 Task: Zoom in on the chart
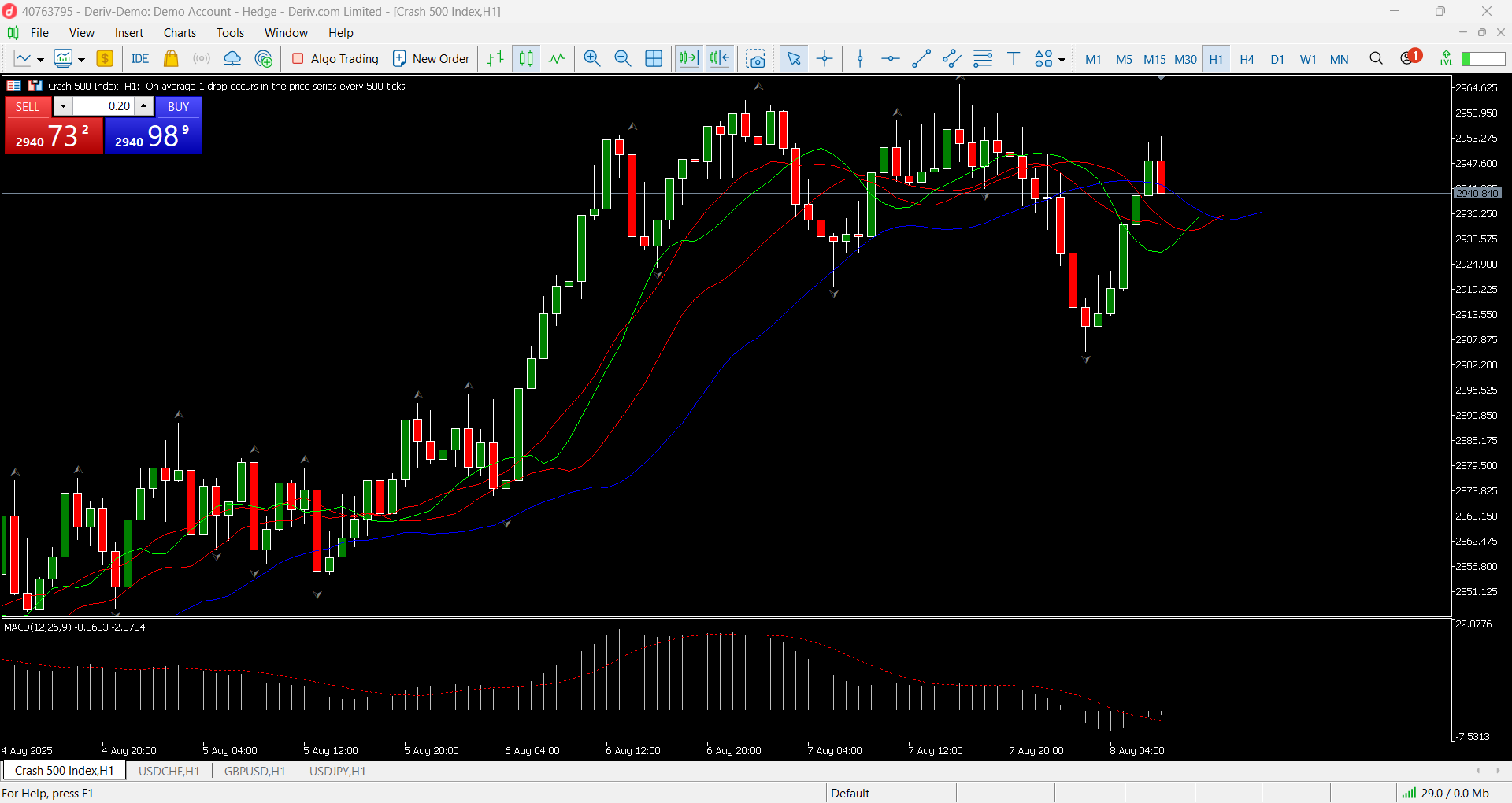[x=592, y=59]
